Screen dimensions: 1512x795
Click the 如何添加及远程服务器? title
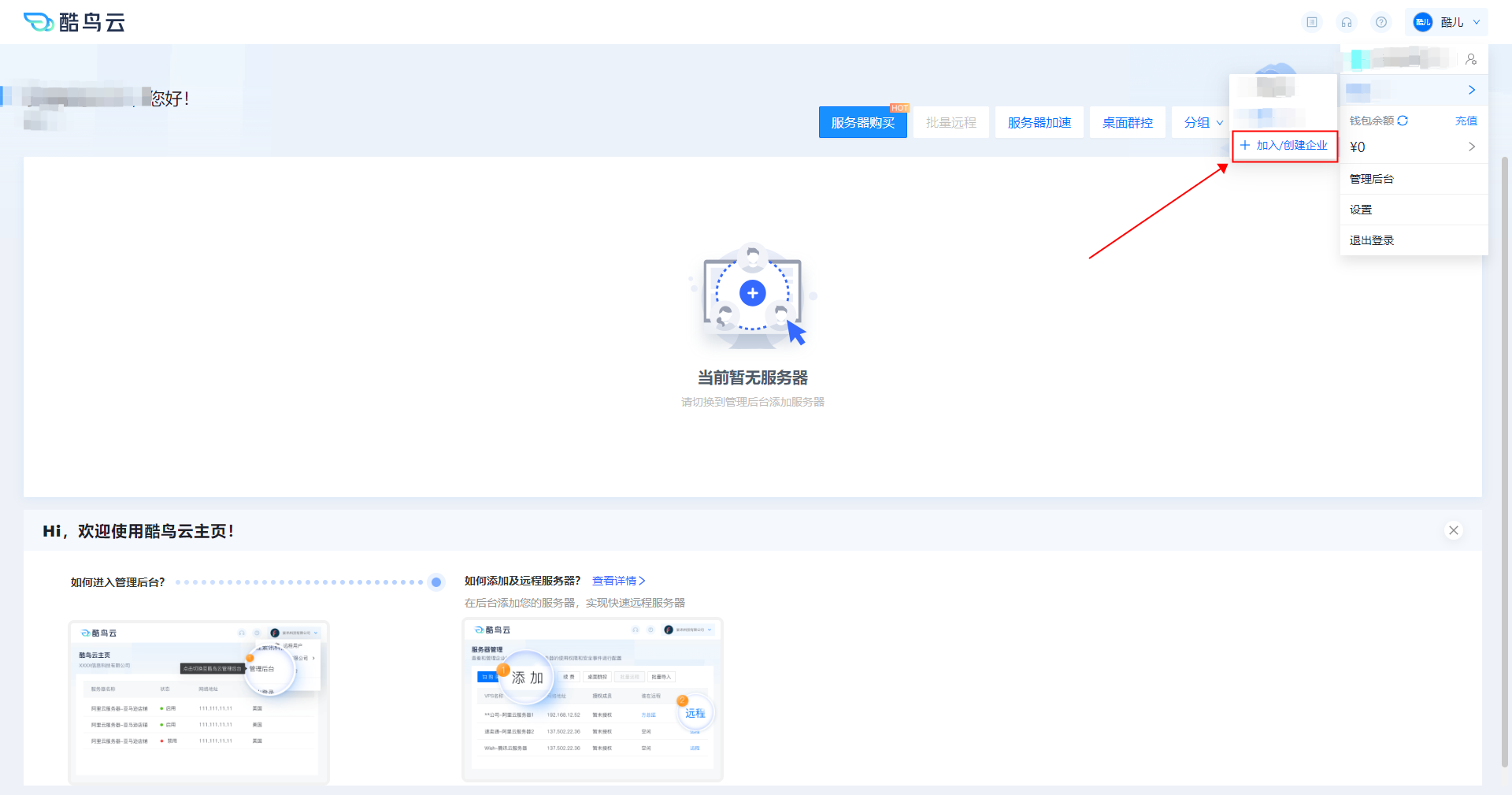coord(522,581)
